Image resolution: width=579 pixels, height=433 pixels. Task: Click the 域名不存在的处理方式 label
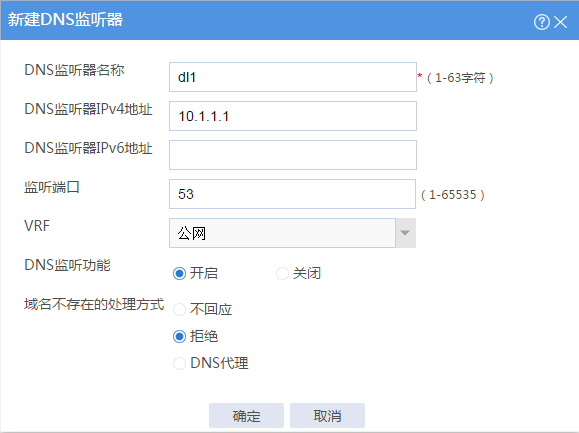(x=94, y=305)
